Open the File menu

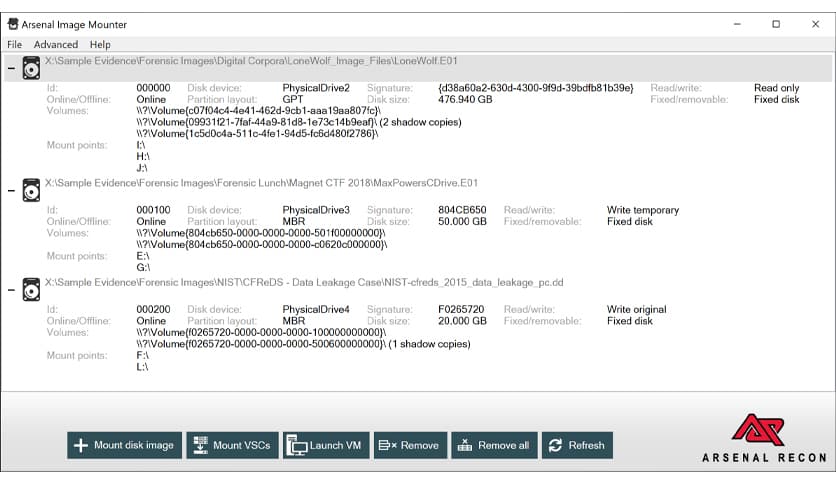pyautogui.click(x=14, y=45)
